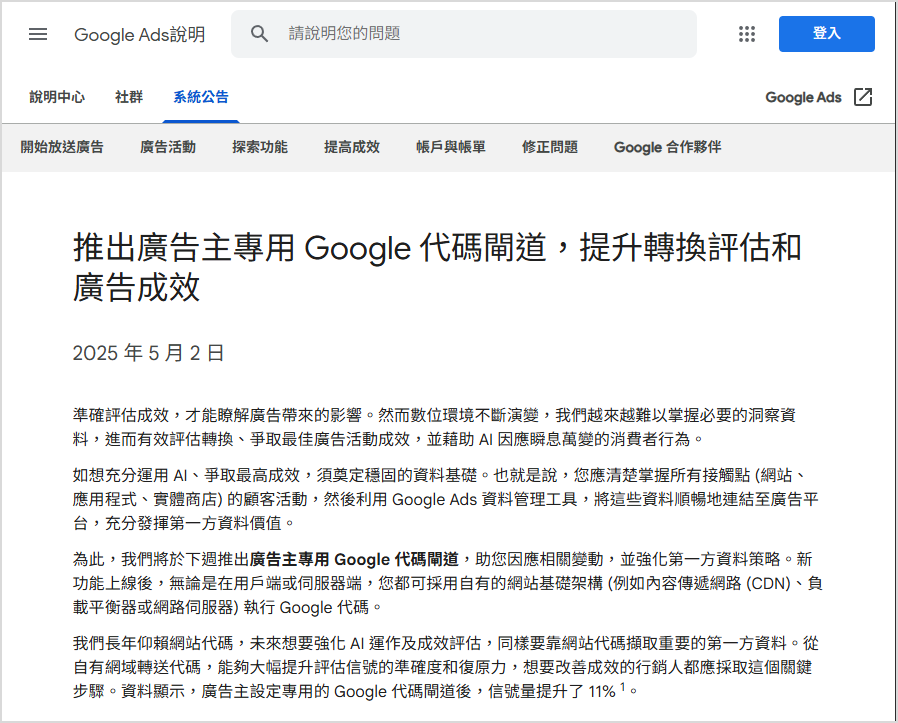Click the date 2025 年 5 月 2 日

point(148,353)
